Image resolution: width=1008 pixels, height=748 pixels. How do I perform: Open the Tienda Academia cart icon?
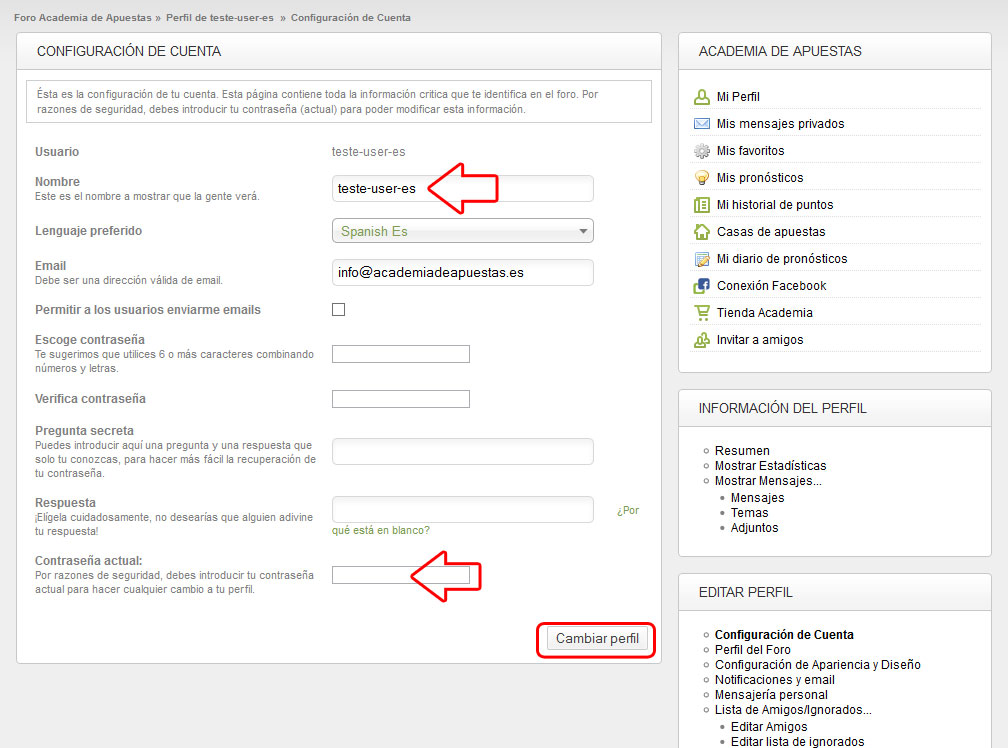coord(702,313)
